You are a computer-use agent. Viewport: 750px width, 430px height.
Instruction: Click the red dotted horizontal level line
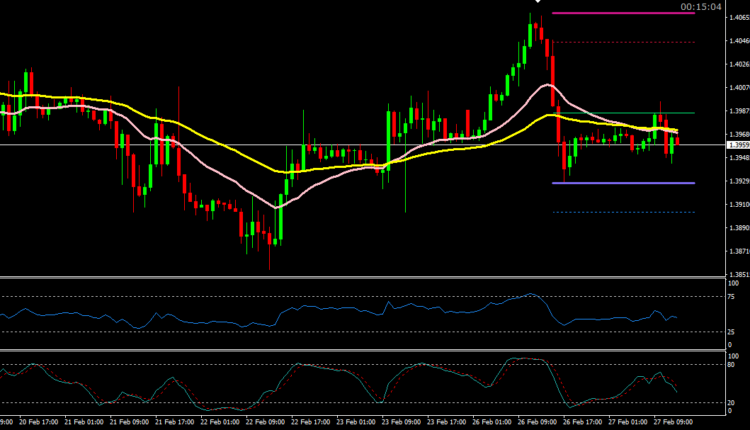(620, 42)
